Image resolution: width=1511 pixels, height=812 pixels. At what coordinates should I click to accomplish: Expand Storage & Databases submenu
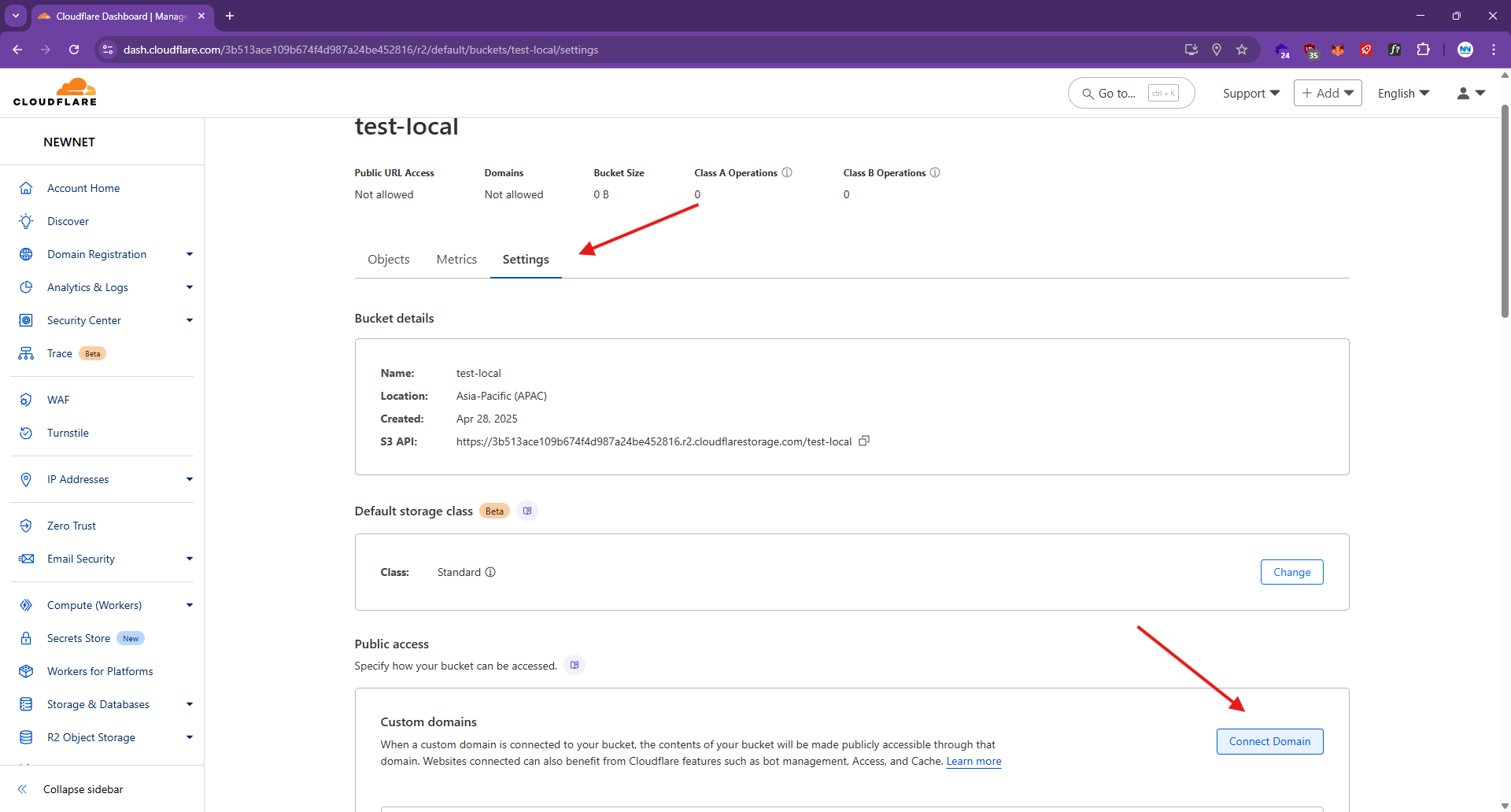pos(190,704)
